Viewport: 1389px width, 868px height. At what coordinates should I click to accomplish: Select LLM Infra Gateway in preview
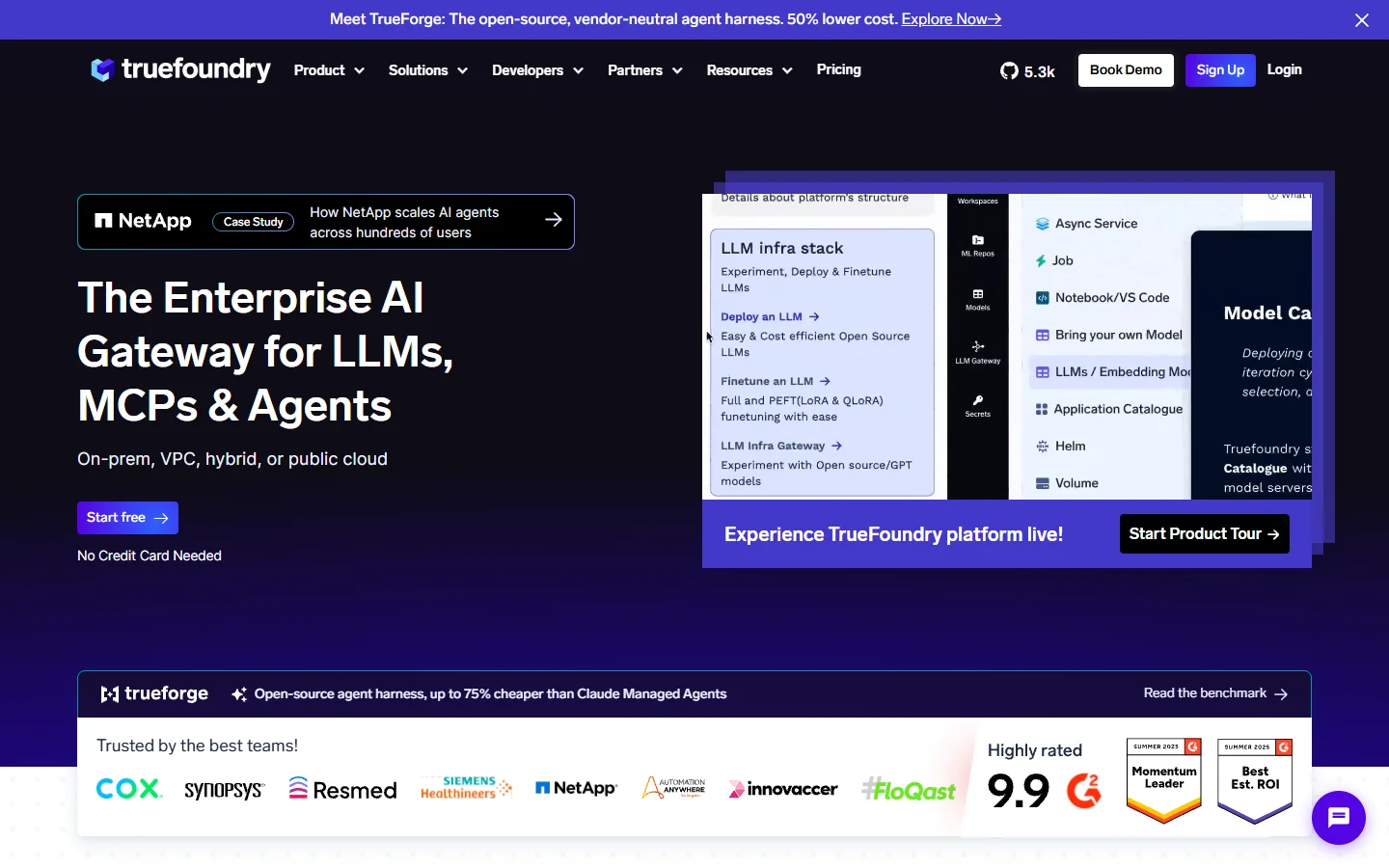click(x=781, y=446)
